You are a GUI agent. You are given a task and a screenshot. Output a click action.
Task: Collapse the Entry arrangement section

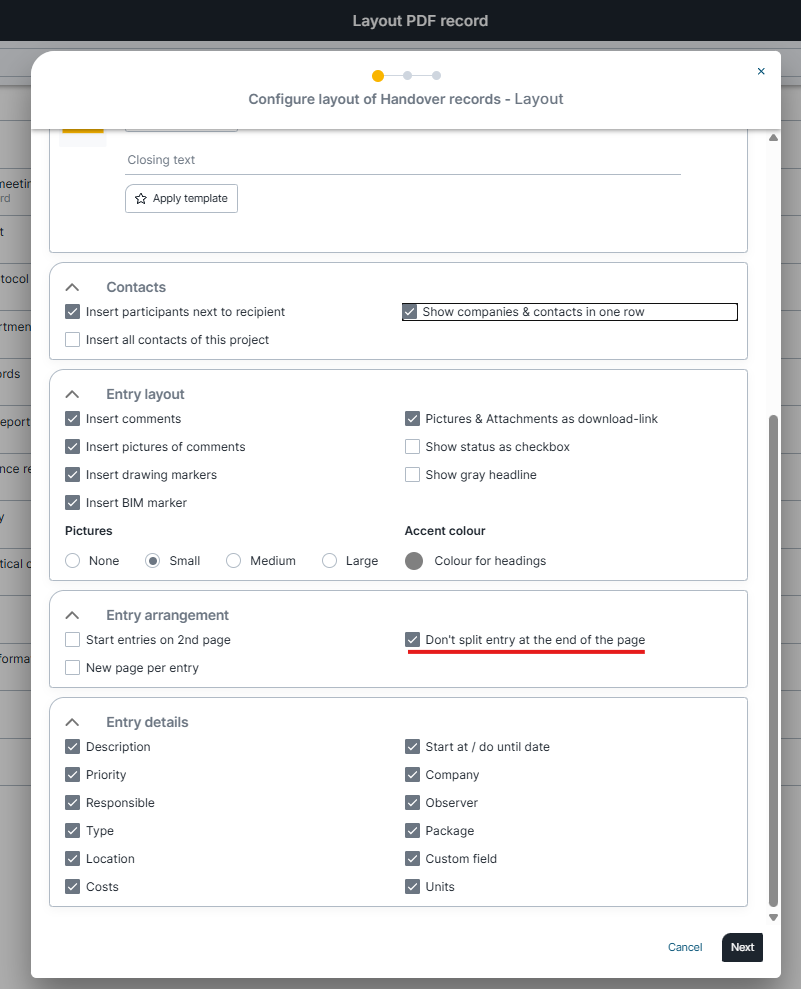(x=72, y=616)
